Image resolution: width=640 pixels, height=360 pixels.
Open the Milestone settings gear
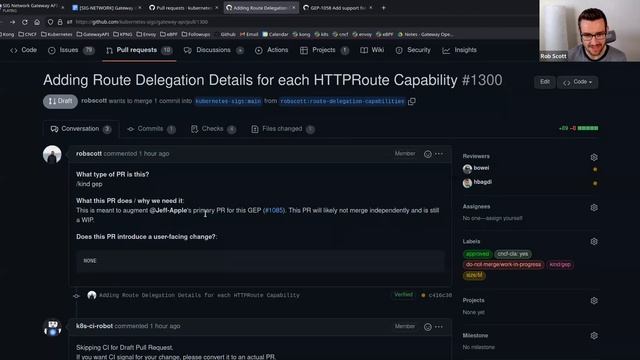[594, 336]
